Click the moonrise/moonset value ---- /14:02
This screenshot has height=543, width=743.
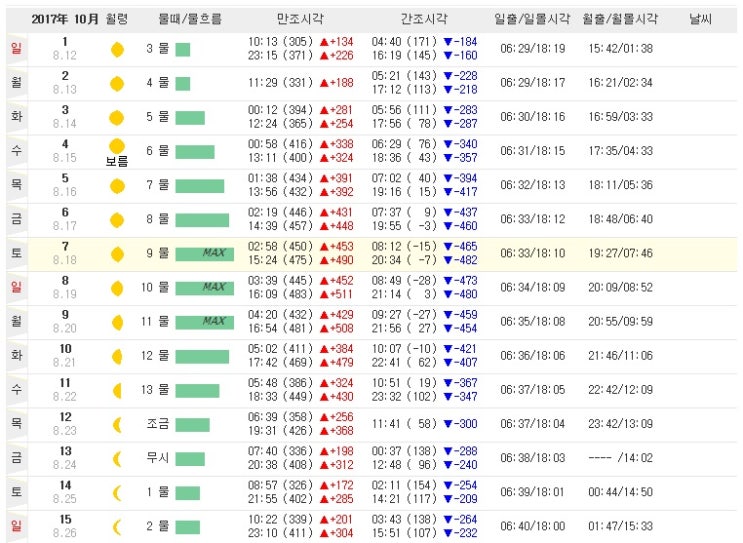621,458
